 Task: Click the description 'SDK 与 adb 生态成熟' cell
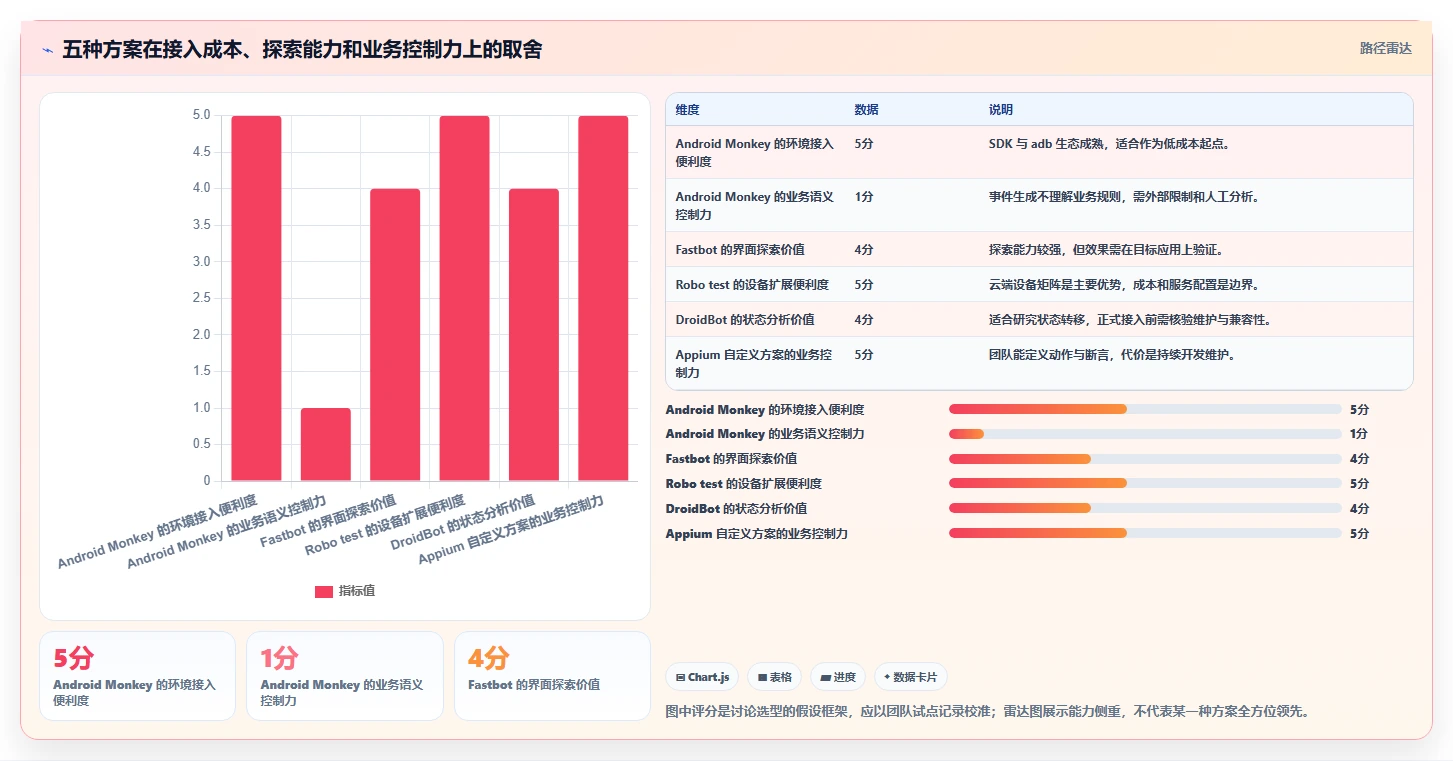pyautogui.click(x=1109, y=144)
